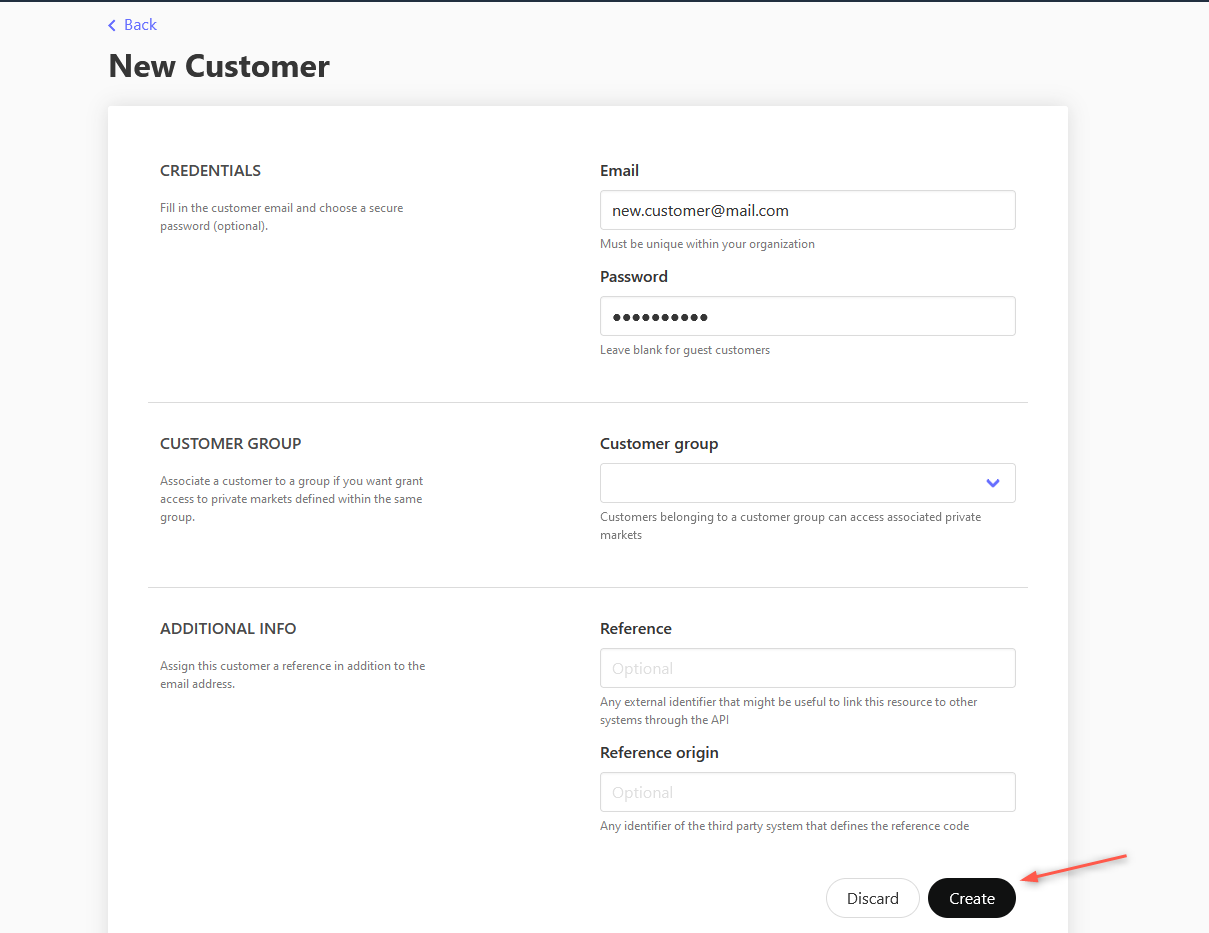Click the Password input field

click(807, 316)
